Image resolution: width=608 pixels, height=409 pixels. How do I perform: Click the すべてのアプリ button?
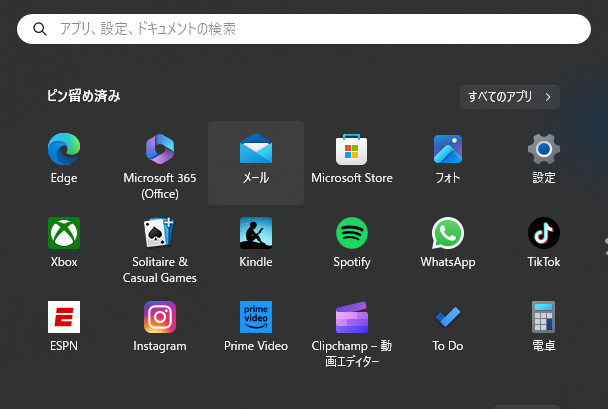(510, 97)
